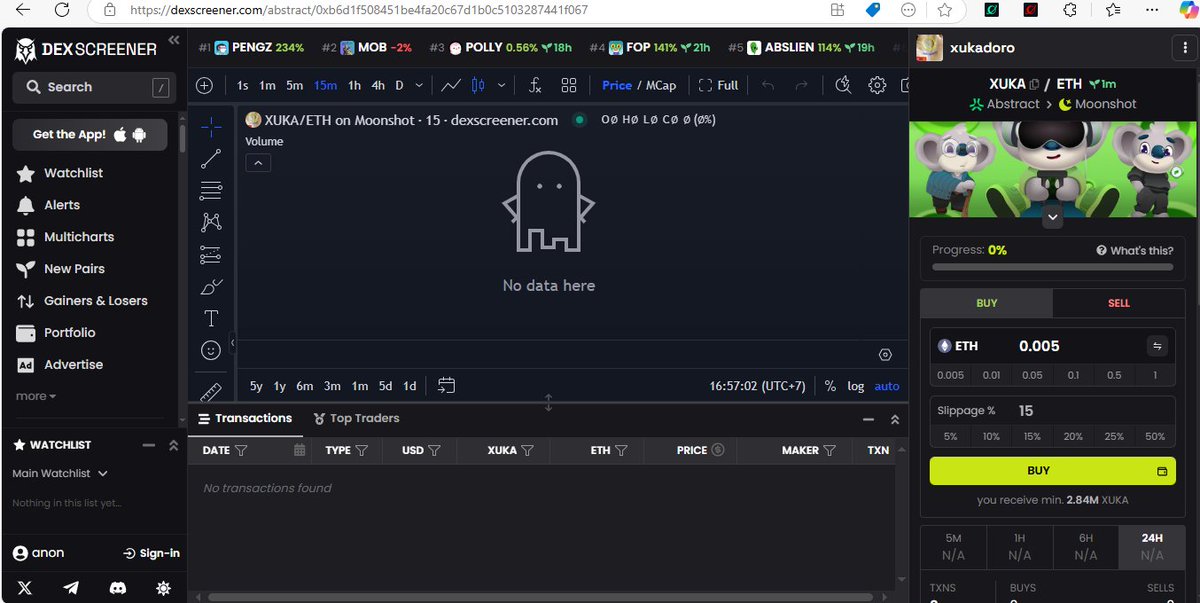The height and width of the screenshot is (603, 1200).
Task: Select the 1s timeframe
Action: coord(243,86)
